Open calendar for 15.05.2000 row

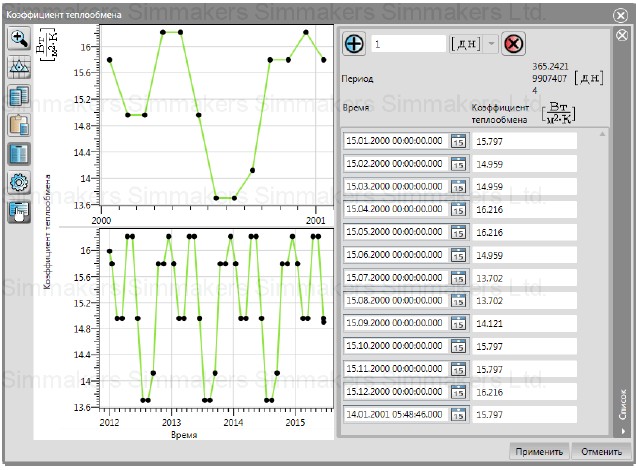(458, 232)
